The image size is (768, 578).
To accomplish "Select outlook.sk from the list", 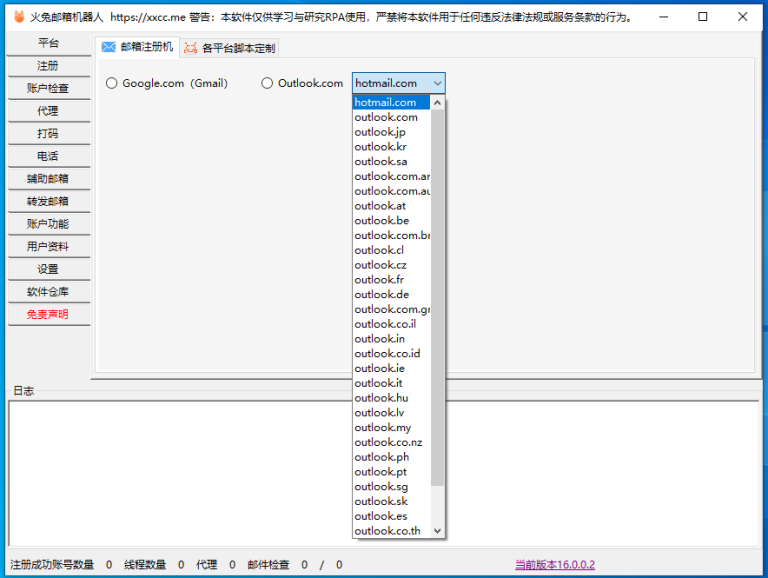I will point(391,501).
